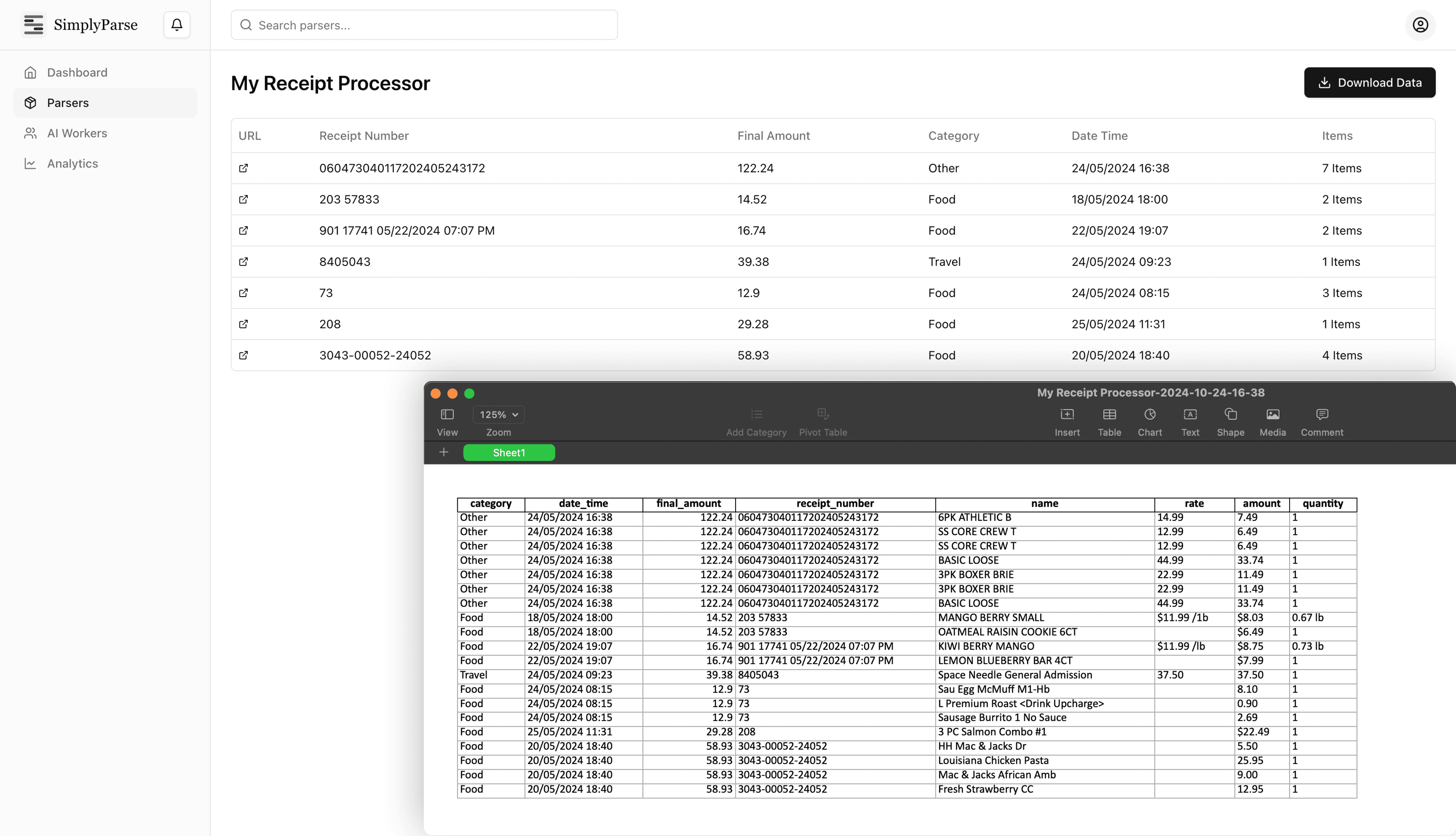Add a Comment via toolbar icon

(1322, 415)
